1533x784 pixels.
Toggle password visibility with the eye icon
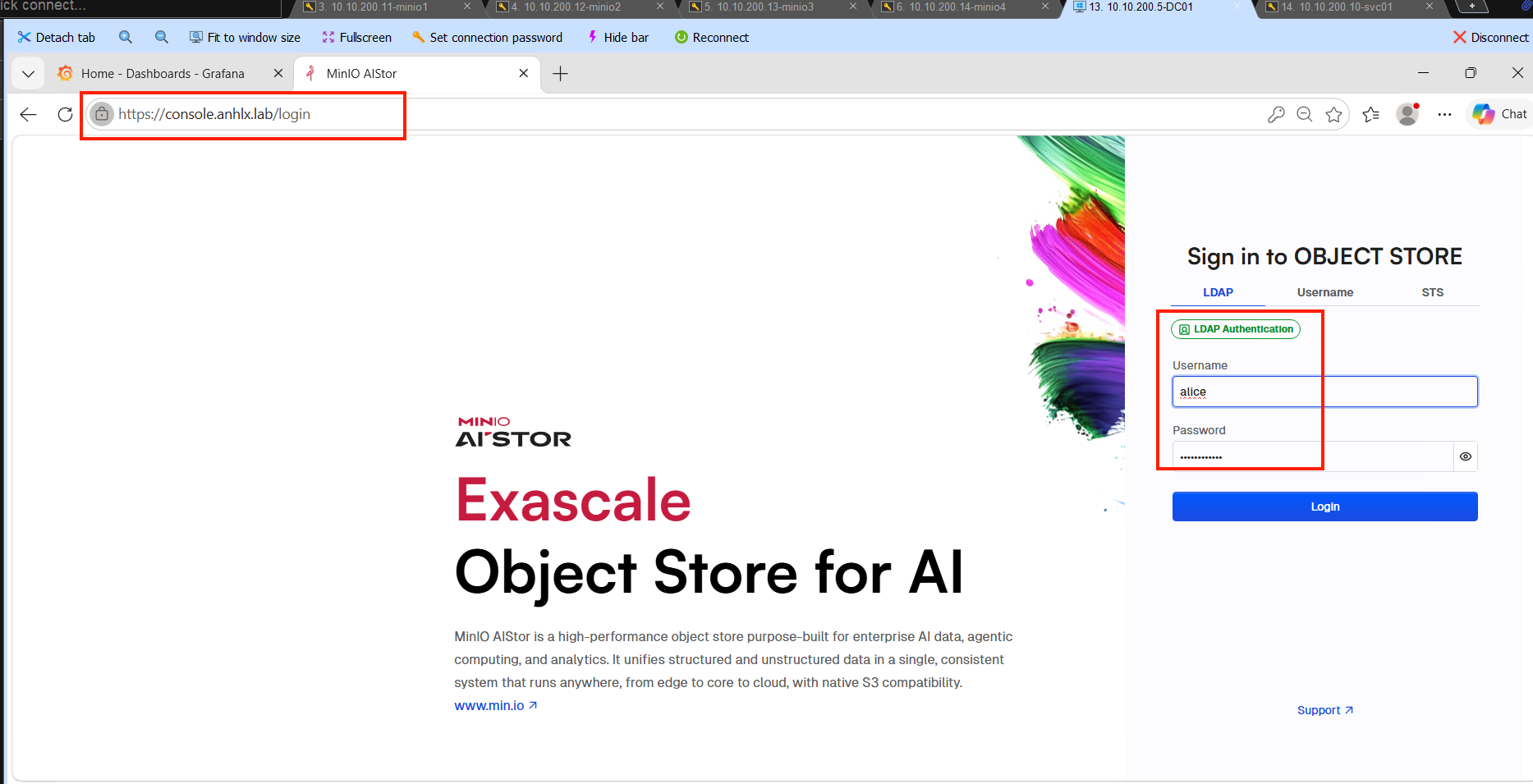click(x=1466, y=456)
